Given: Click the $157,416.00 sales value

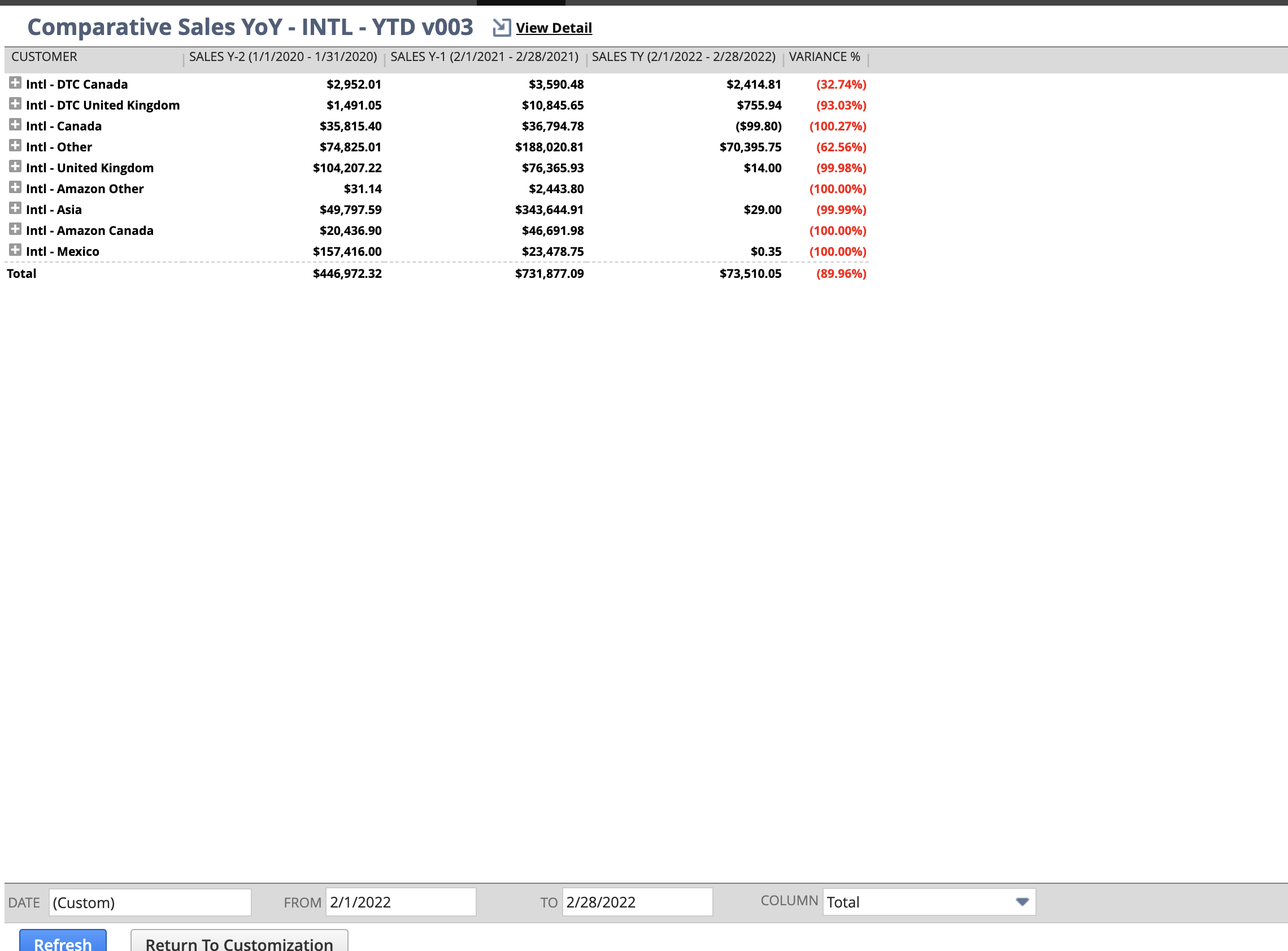Looking at the screenshot, I should coord(347,251).
